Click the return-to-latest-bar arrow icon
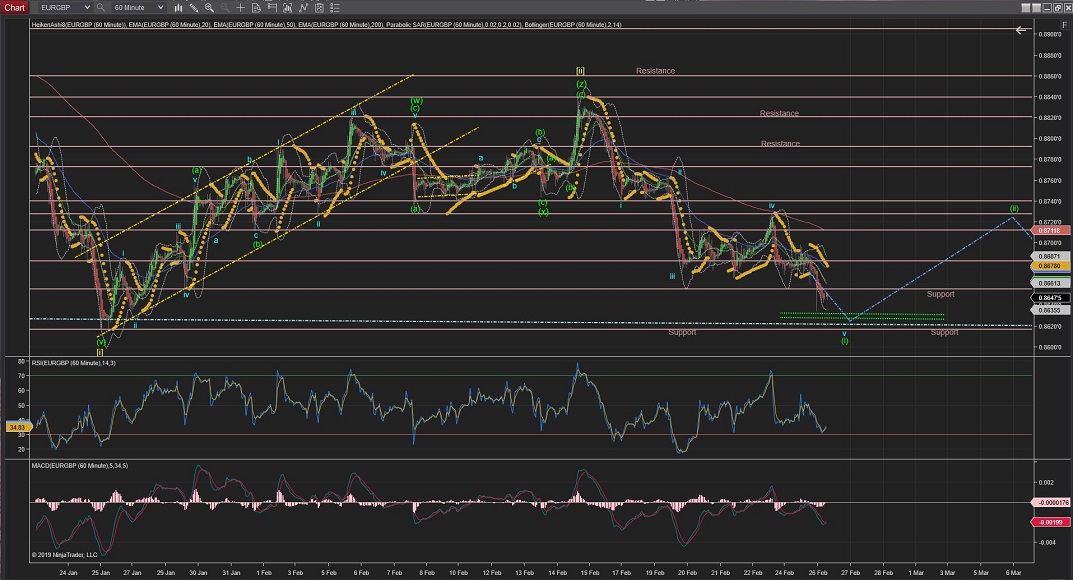 pyautogui.click(x=1021, y=30)
